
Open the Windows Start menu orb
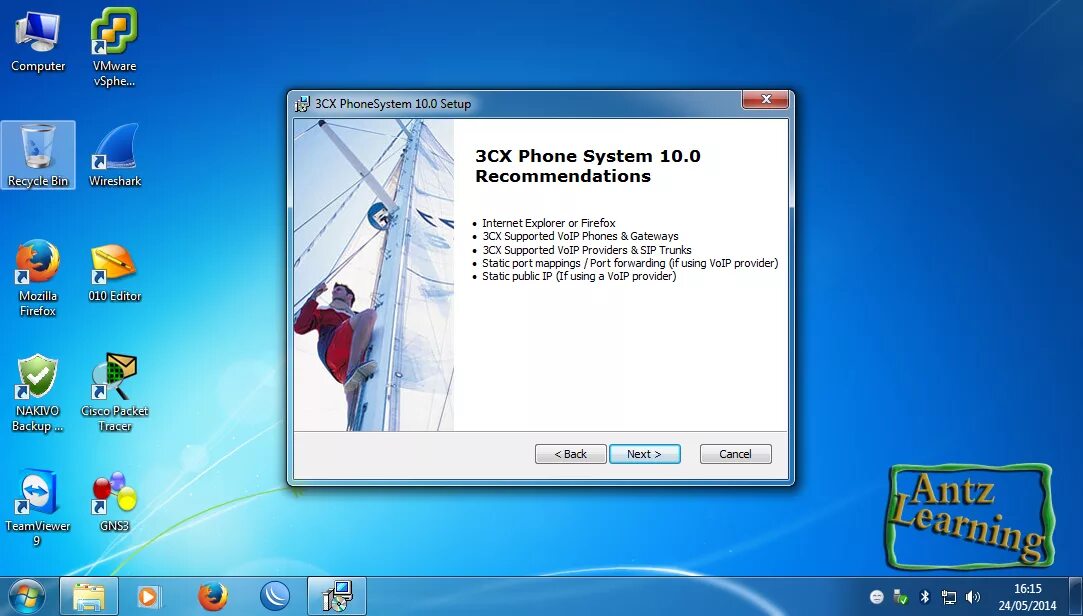click(26, 596)
